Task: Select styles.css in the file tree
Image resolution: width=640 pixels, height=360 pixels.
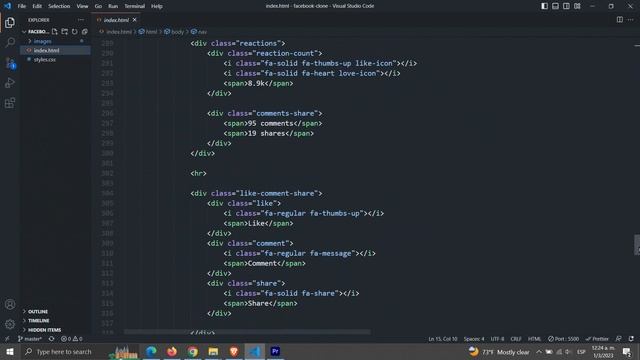Action: 55,60
